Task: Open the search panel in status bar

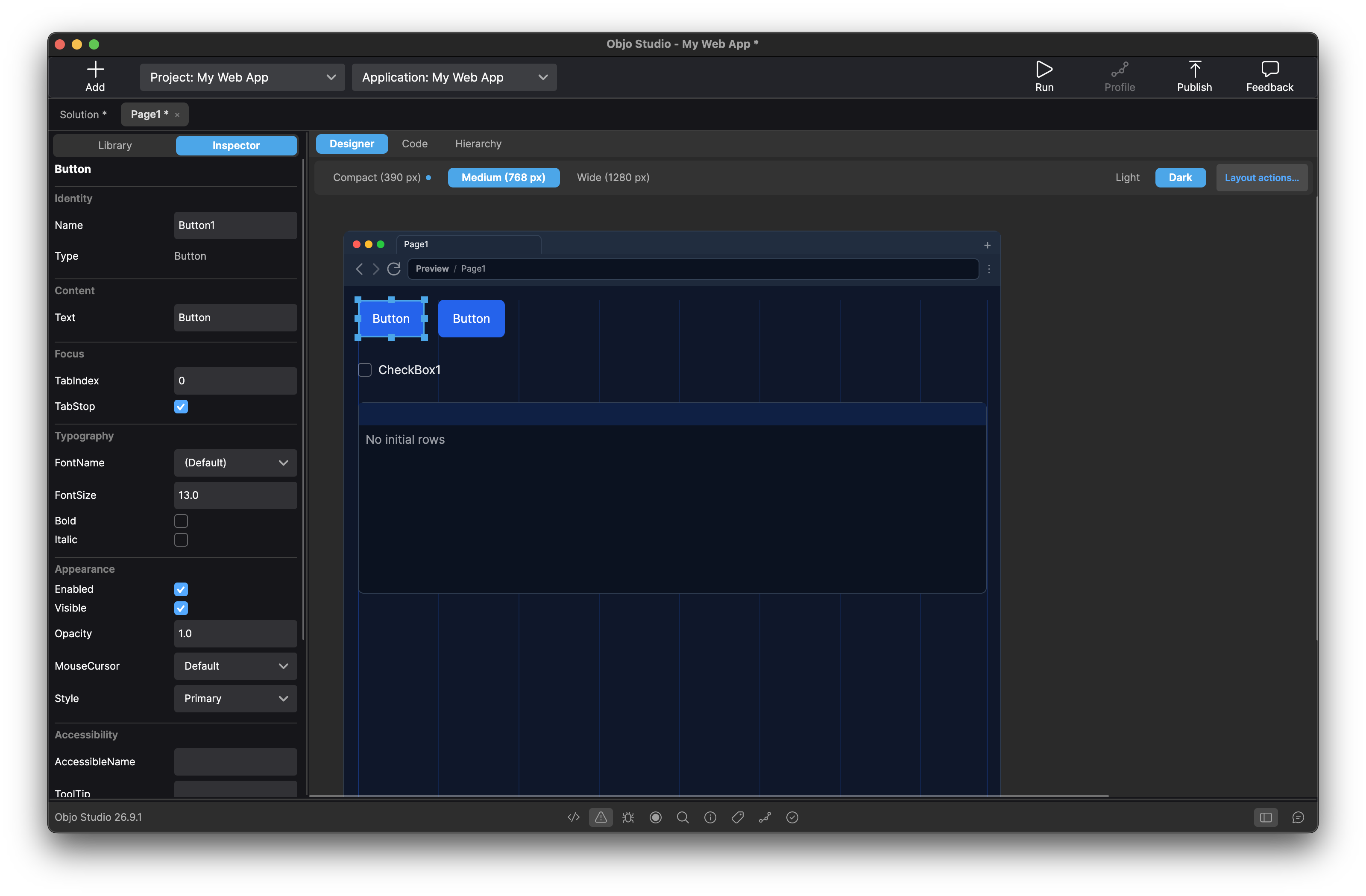Action: tap(683, 817)
